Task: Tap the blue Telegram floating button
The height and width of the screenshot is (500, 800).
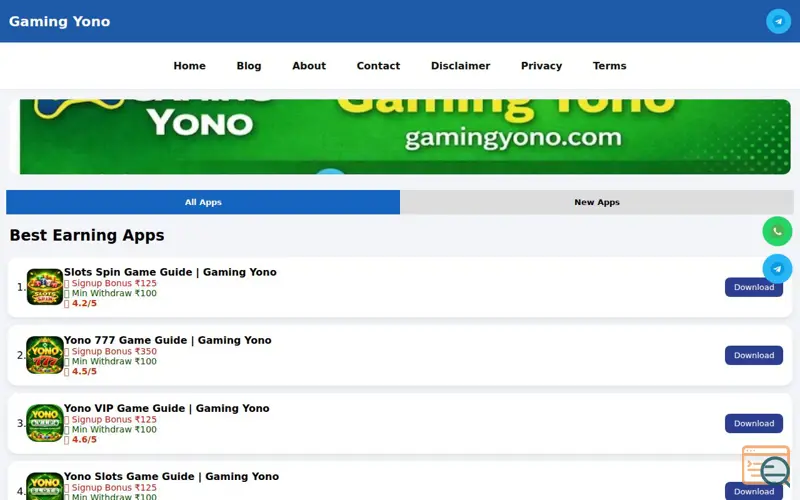Action: (x=777, y=268)
